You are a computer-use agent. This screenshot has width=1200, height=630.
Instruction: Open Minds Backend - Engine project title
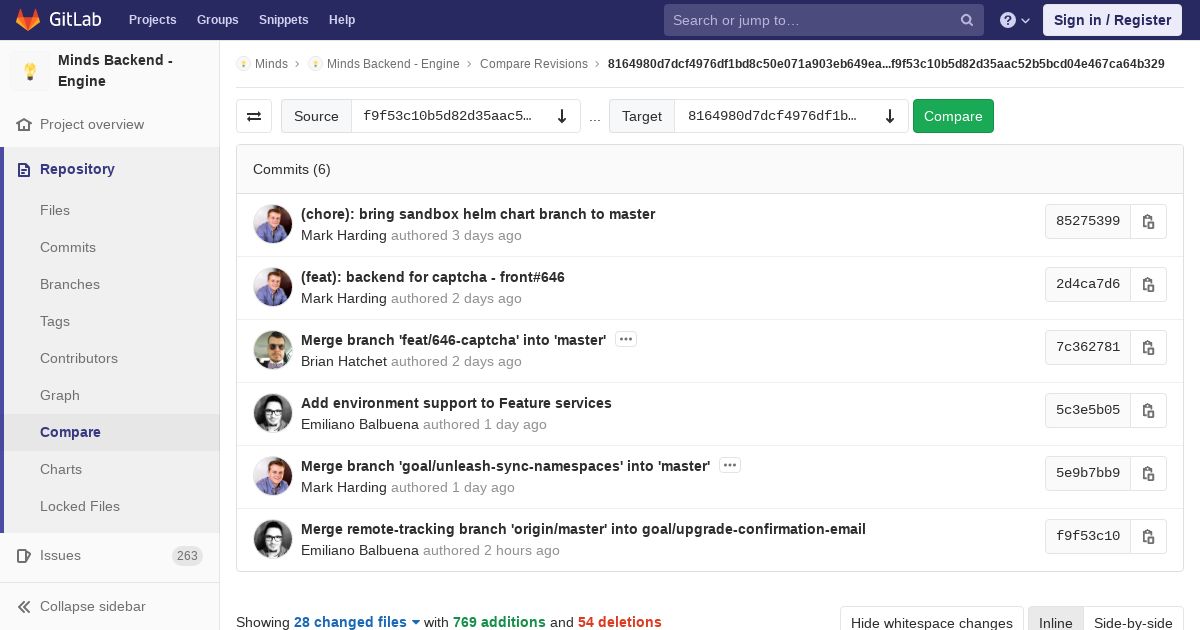(x=115, y=71)
